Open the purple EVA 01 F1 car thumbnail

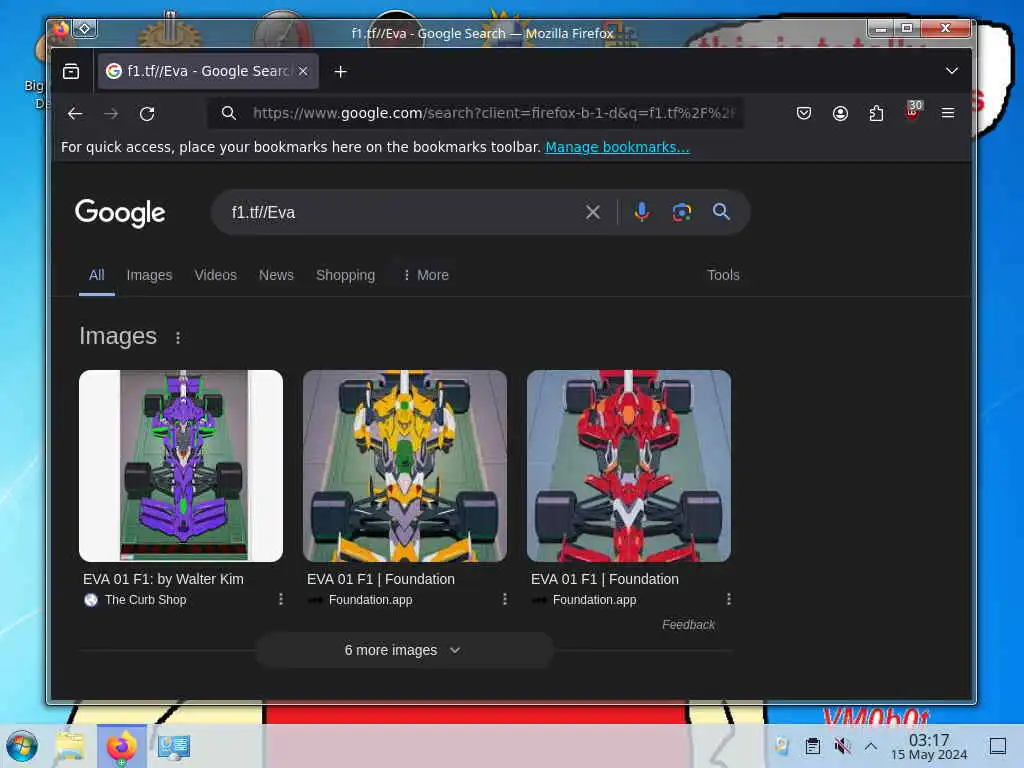[x=181, y=466]
